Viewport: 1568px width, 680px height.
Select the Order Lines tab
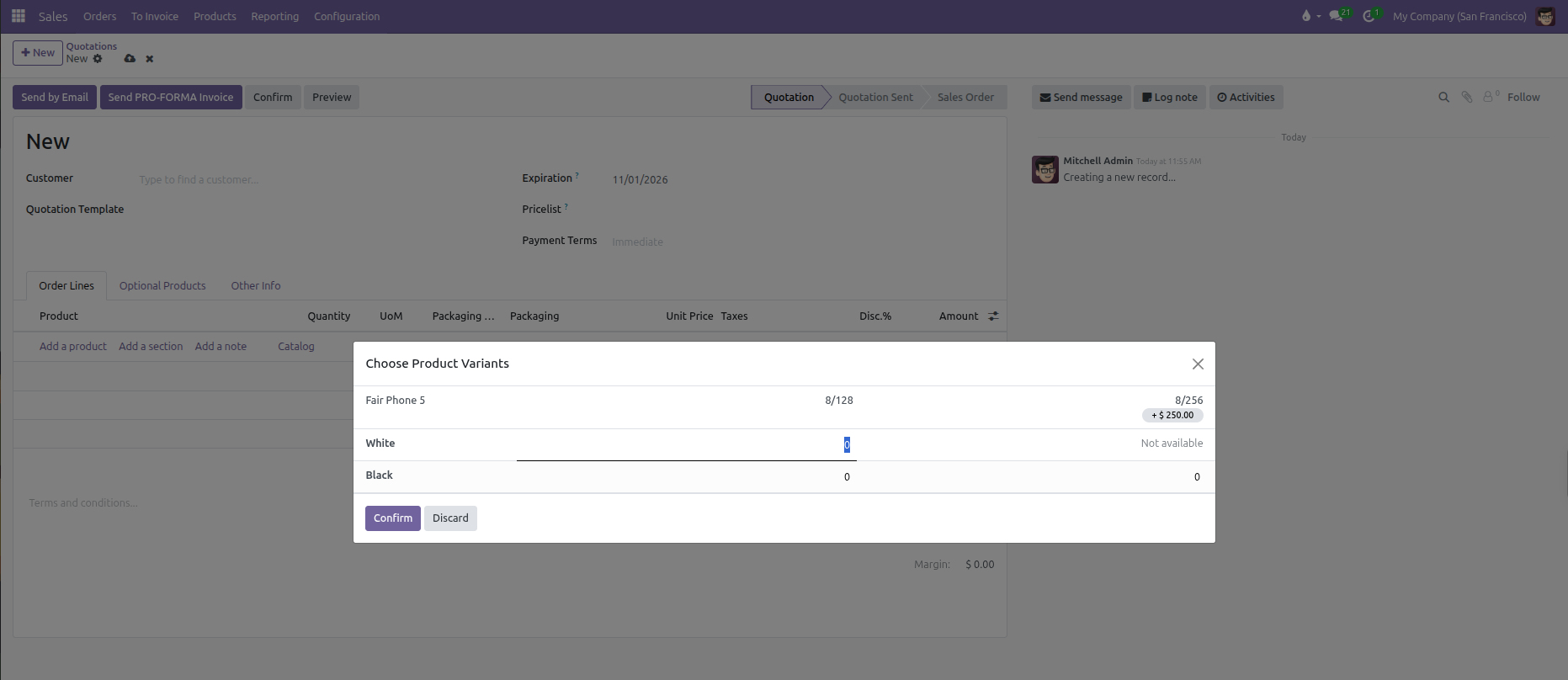click(x=66, y=286)
